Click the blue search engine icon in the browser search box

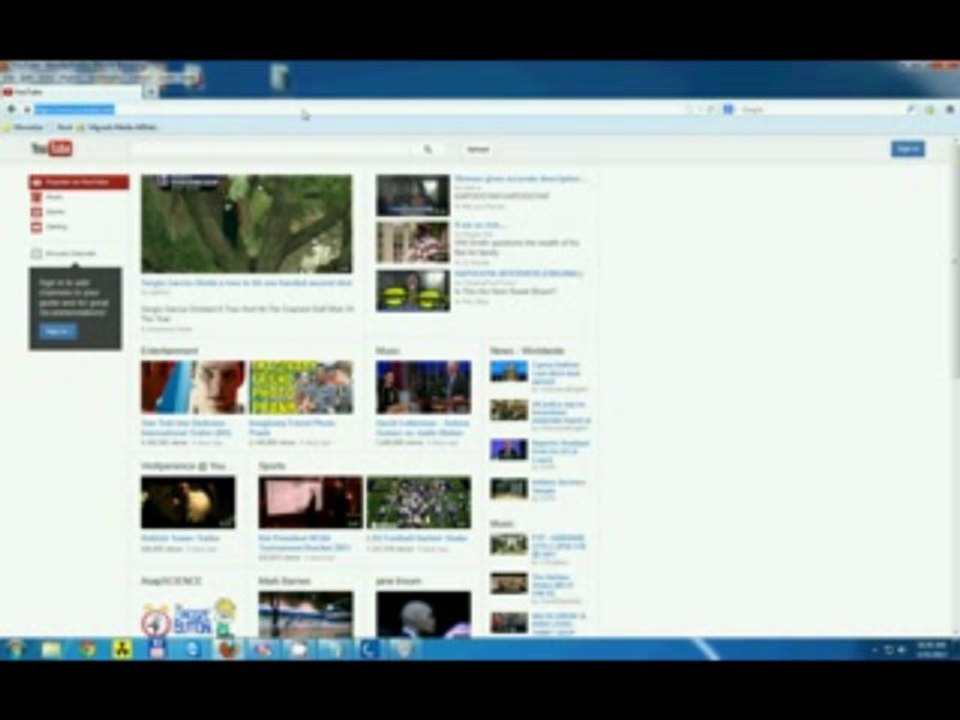click(728, 110)
